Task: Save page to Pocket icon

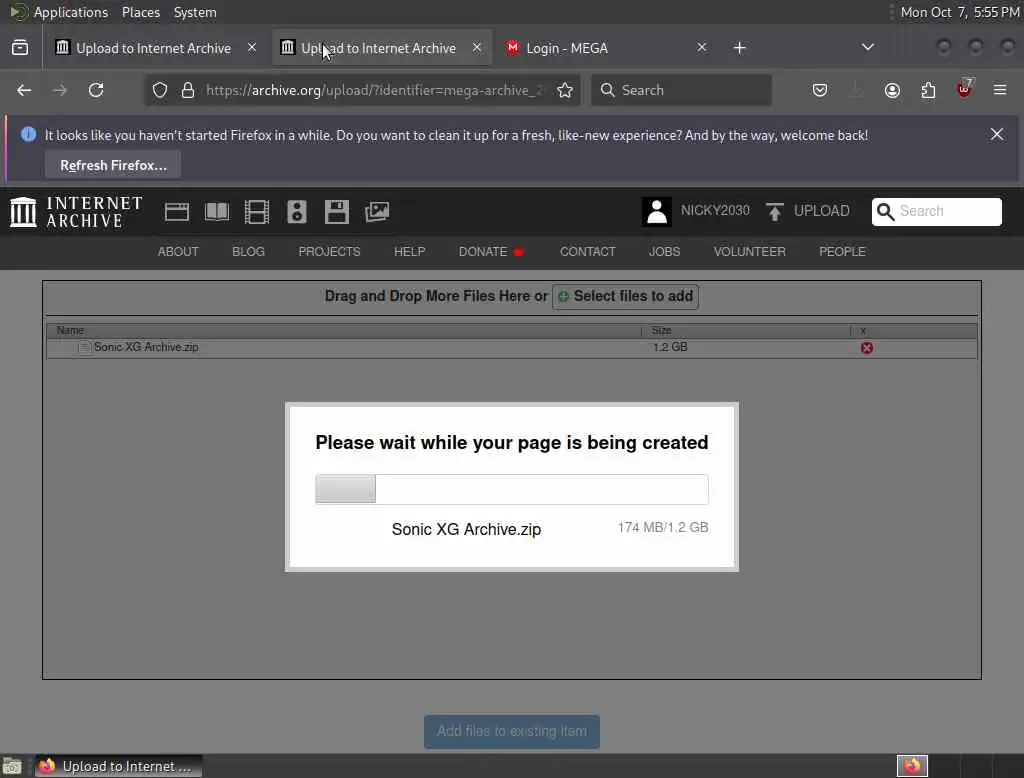Action: click(x=820, y=90)
